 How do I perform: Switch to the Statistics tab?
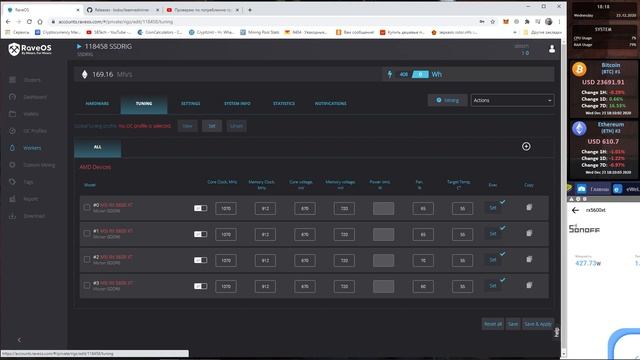[x=284, y=104]
